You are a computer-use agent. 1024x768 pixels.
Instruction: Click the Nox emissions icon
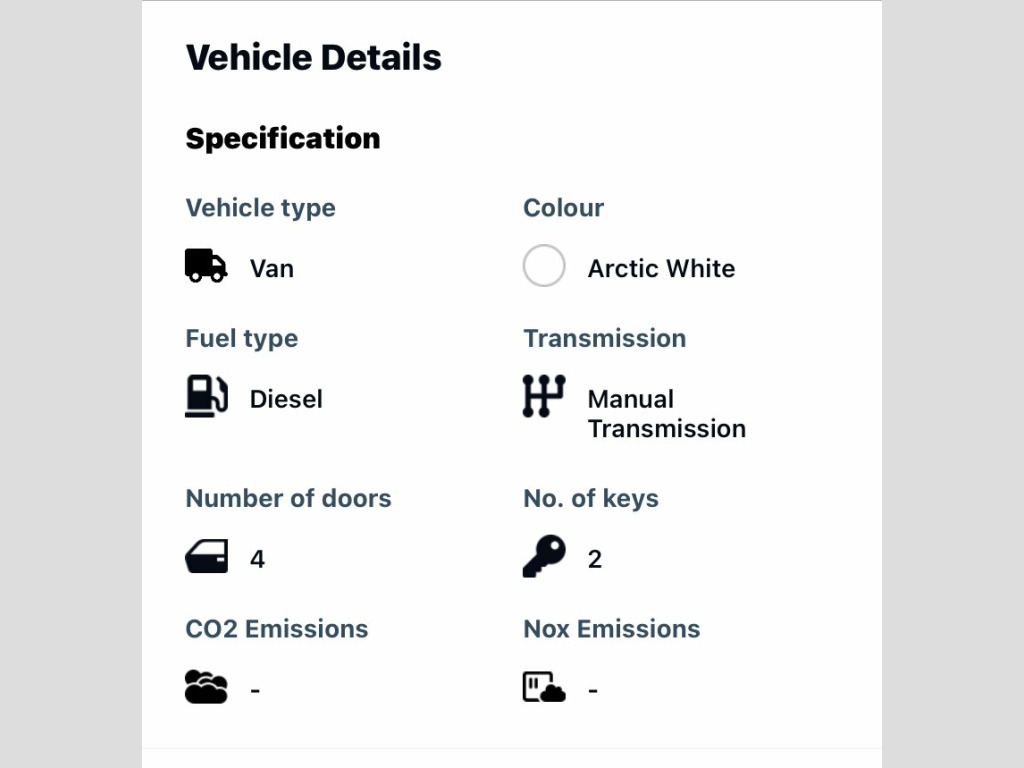coord(544,686)
